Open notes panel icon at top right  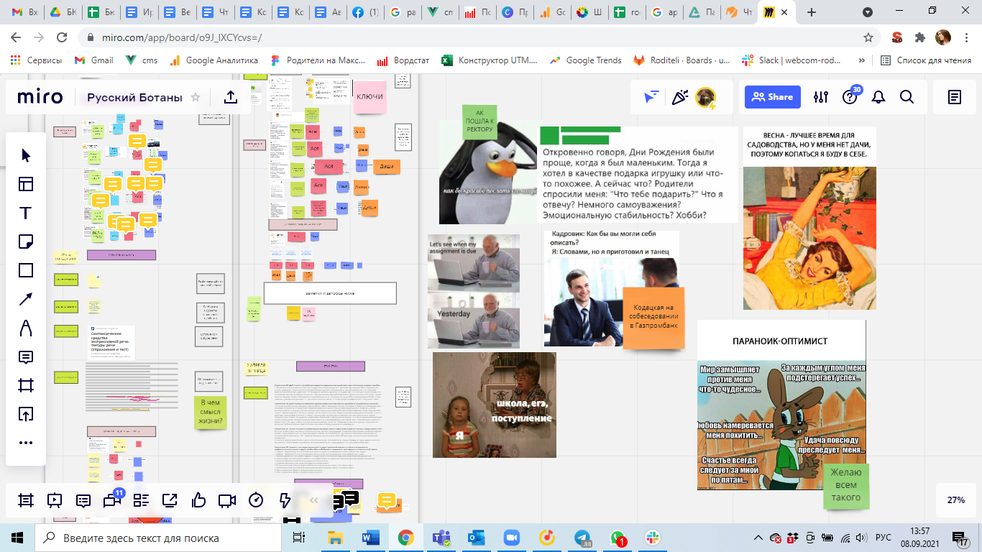(x=954, y=97)
